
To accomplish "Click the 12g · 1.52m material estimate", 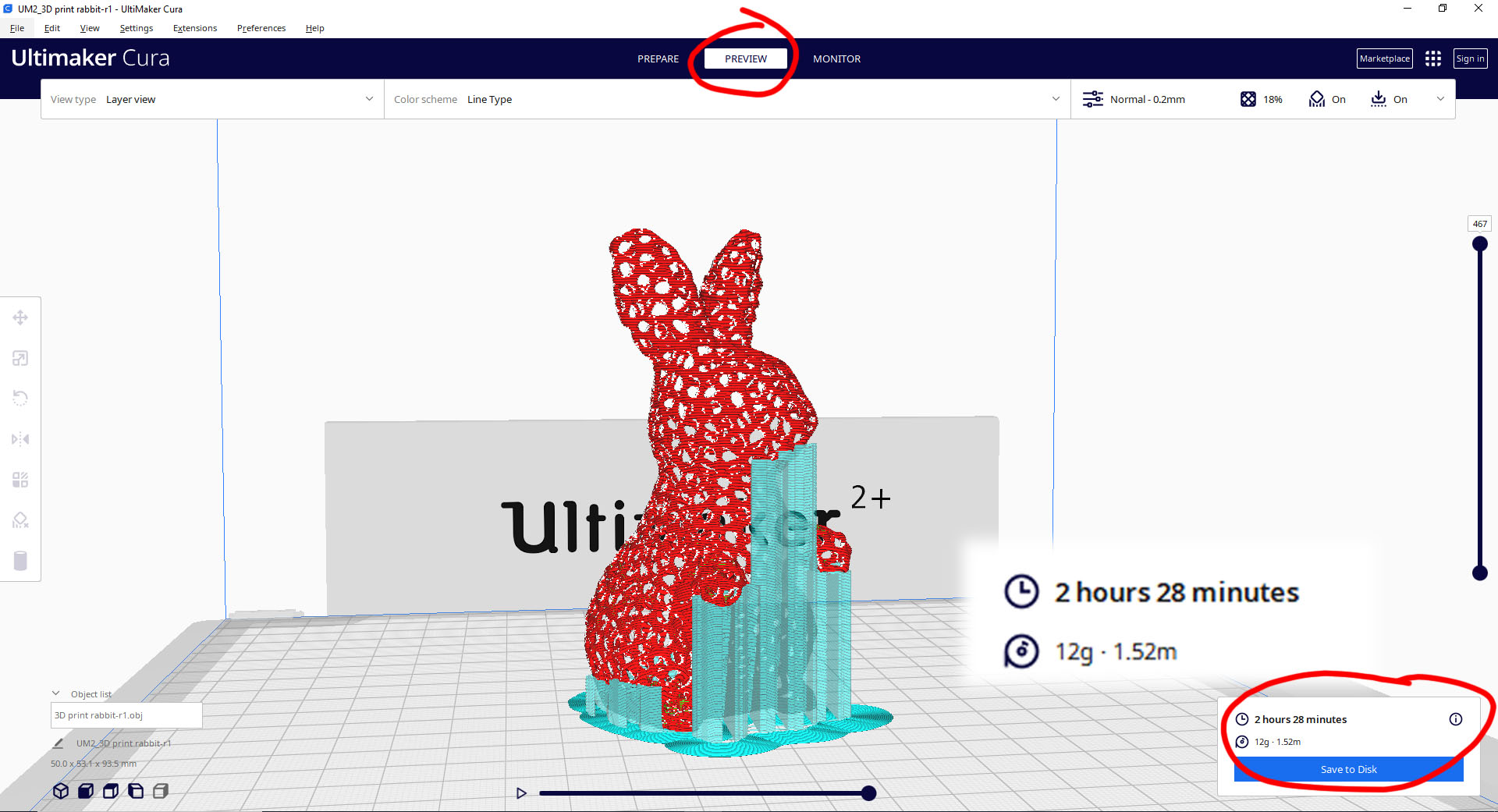I will (1277, 742).
